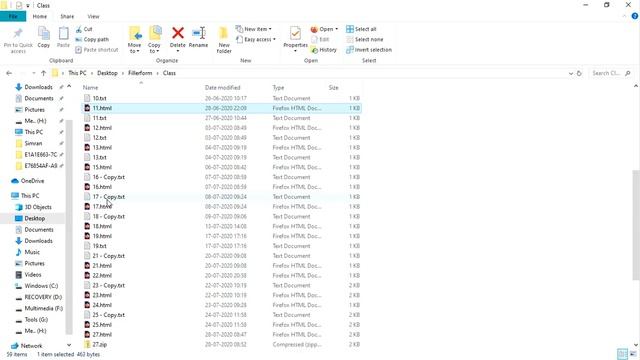Viewport: 640px width, 360px height.
Task: Open the Simran folder in sidebar
Action: (x=33, y=143)
